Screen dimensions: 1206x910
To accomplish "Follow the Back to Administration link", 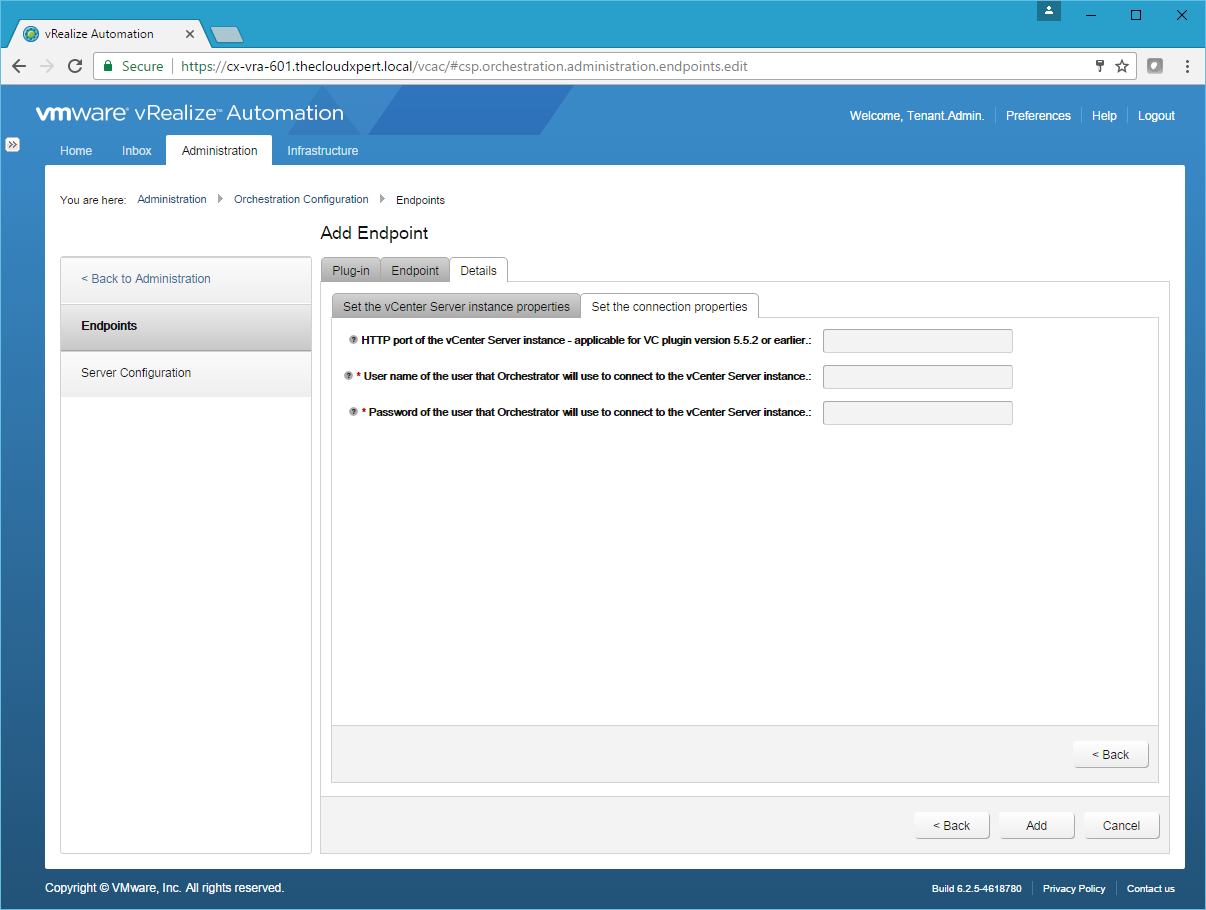I will pyautogui.click(x=146, y=279).
